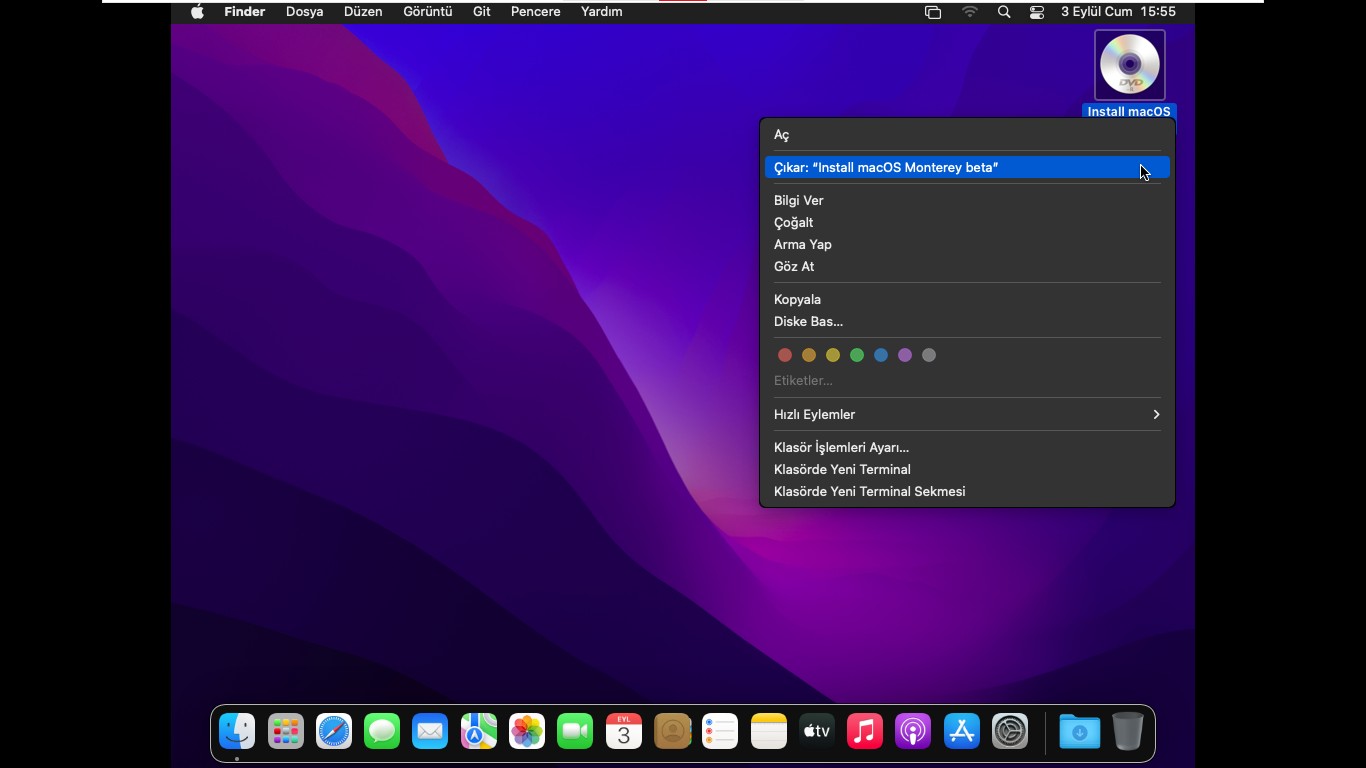Open the Reminders app icon
This screenshot has height=768, width=1366.
click(720, 732)
